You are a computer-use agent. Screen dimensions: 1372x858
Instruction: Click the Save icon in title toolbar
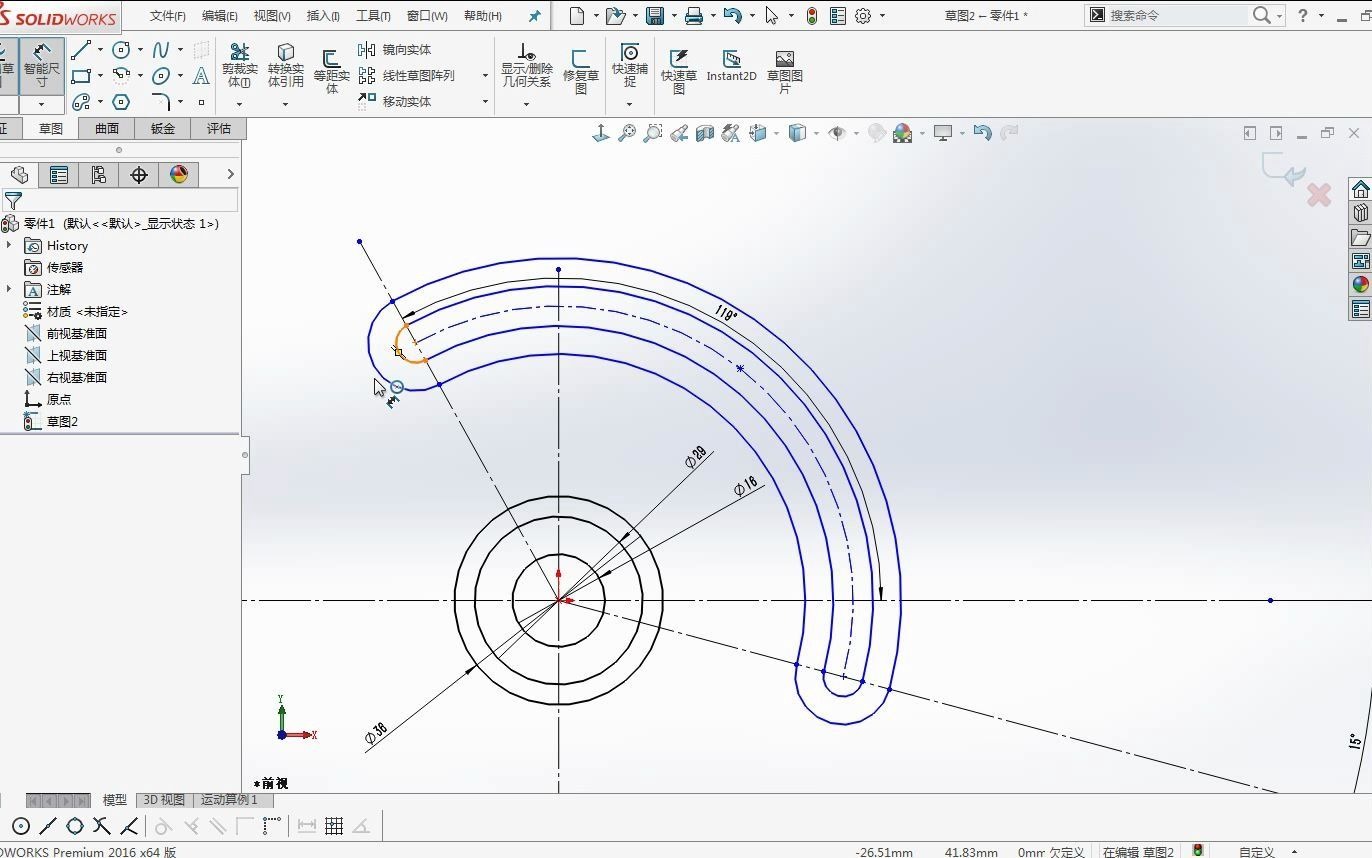(655, 15)
